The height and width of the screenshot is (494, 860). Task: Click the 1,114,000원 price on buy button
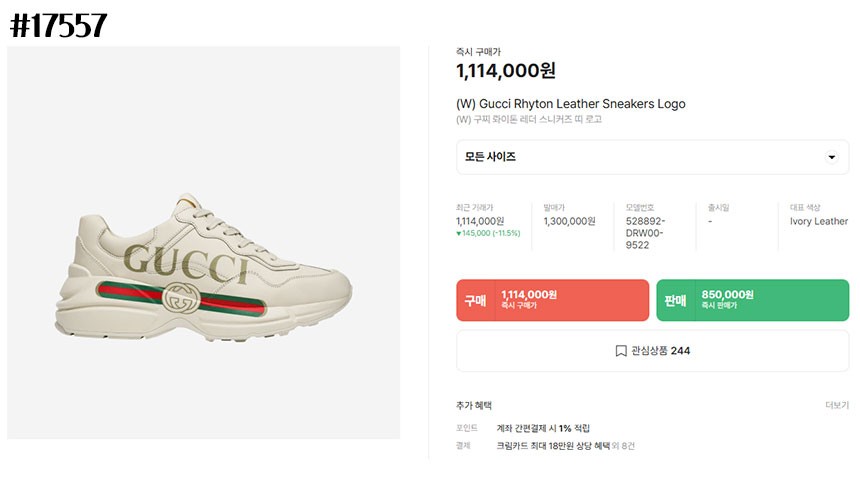pyautogui.click(x=529, y=294)
